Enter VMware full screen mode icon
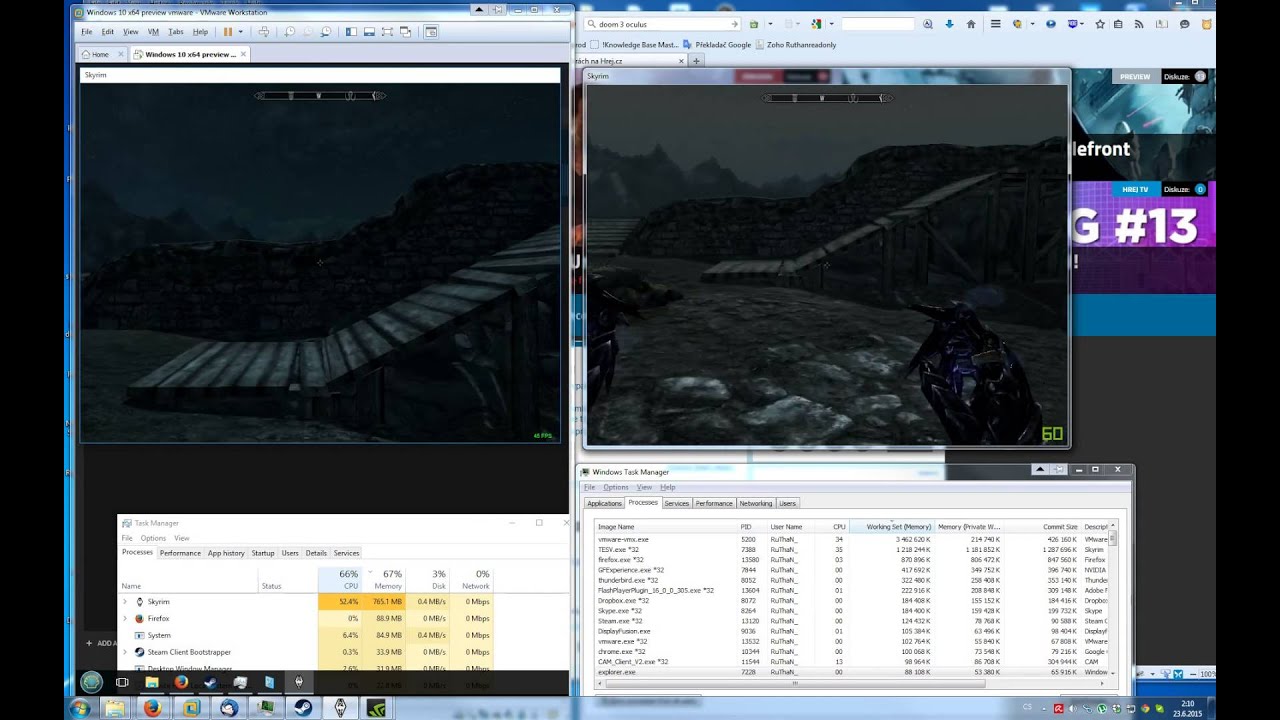This screenshot has height=720, width=1280. (387, 32)
